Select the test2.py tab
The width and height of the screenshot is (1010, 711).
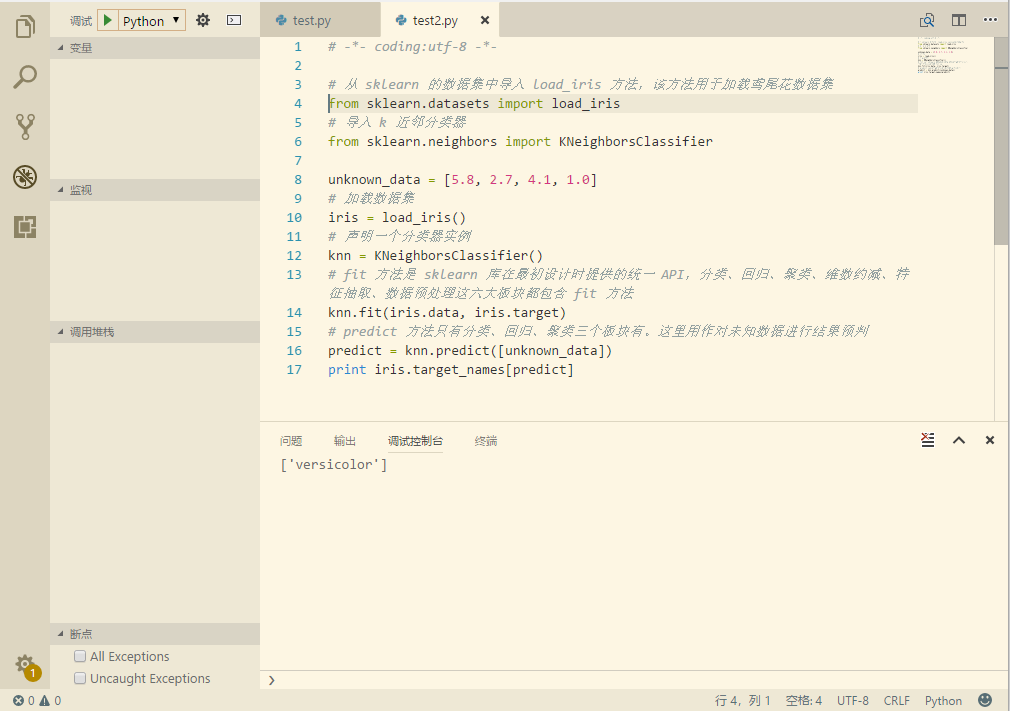coord(439,21)
